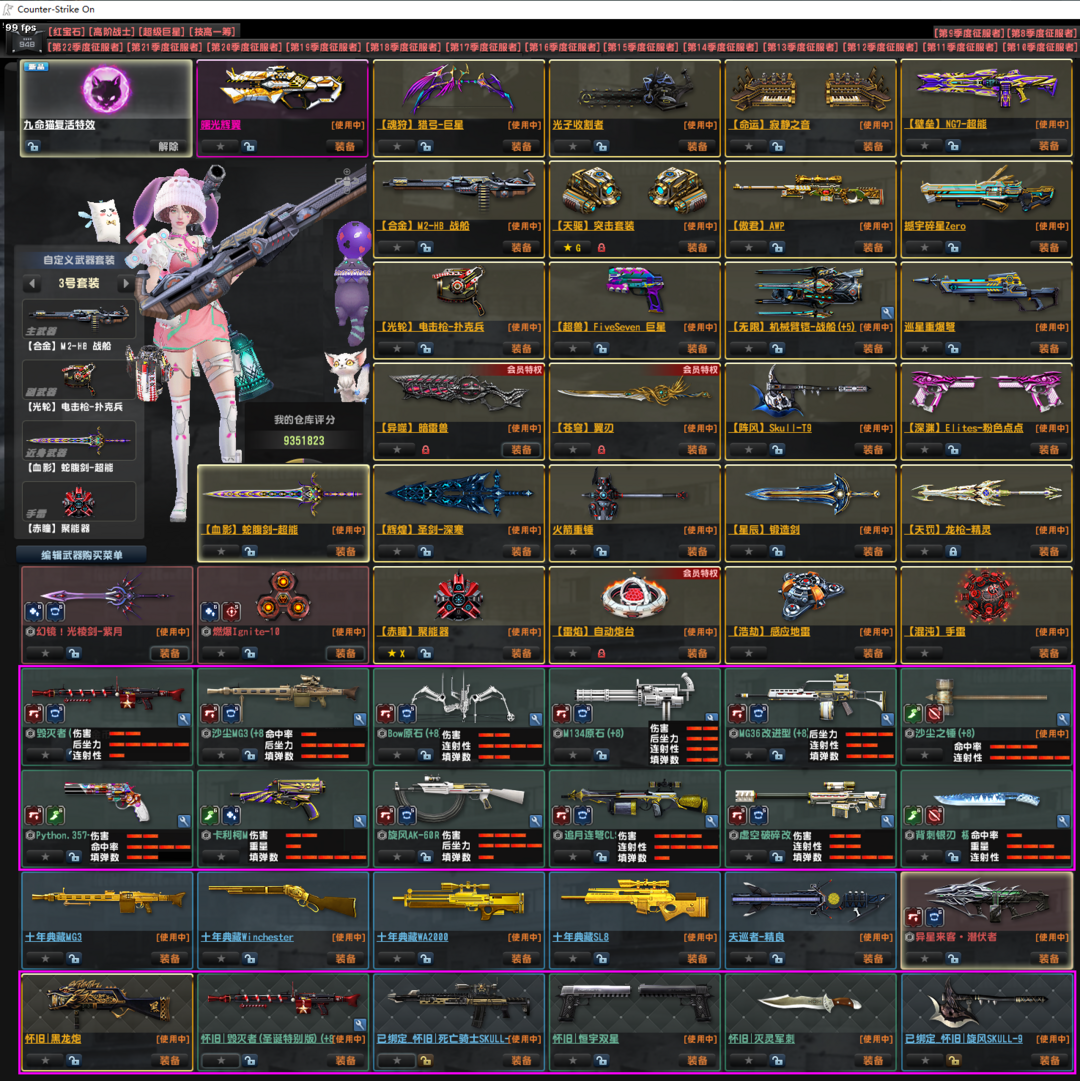The width and height of the screenshot is (1080, 1081).
Task: Click 编辑武器购买菜单 button
Action: (x=81, y=555)
